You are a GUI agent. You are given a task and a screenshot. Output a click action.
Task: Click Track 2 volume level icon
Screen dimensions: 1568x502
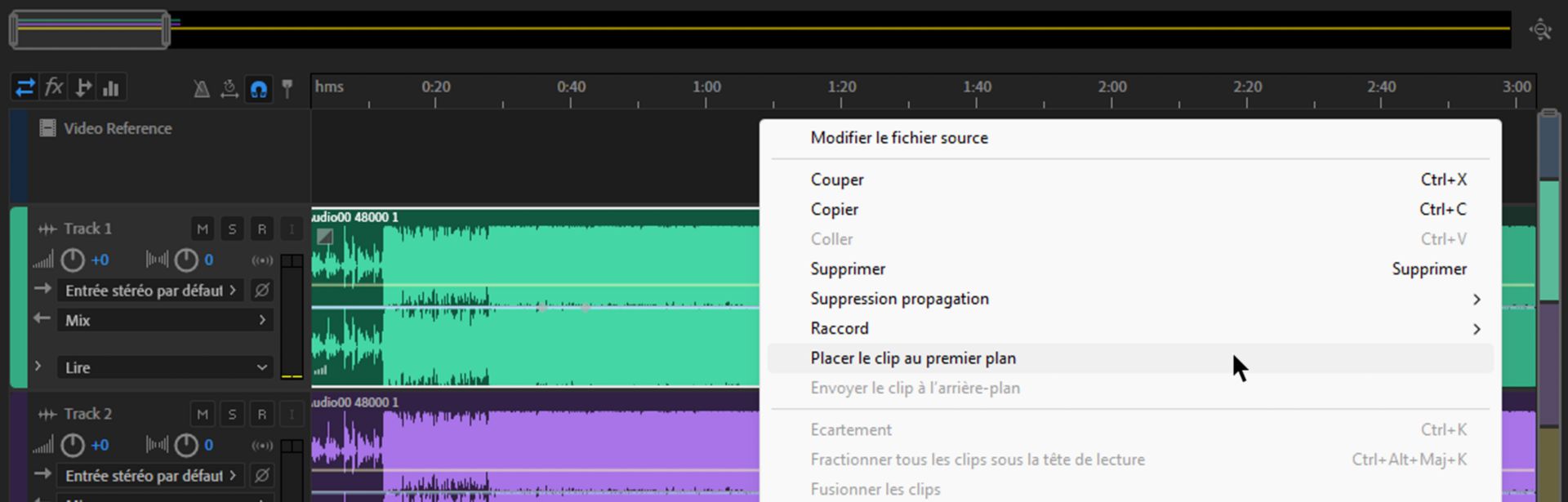(43, 446)
